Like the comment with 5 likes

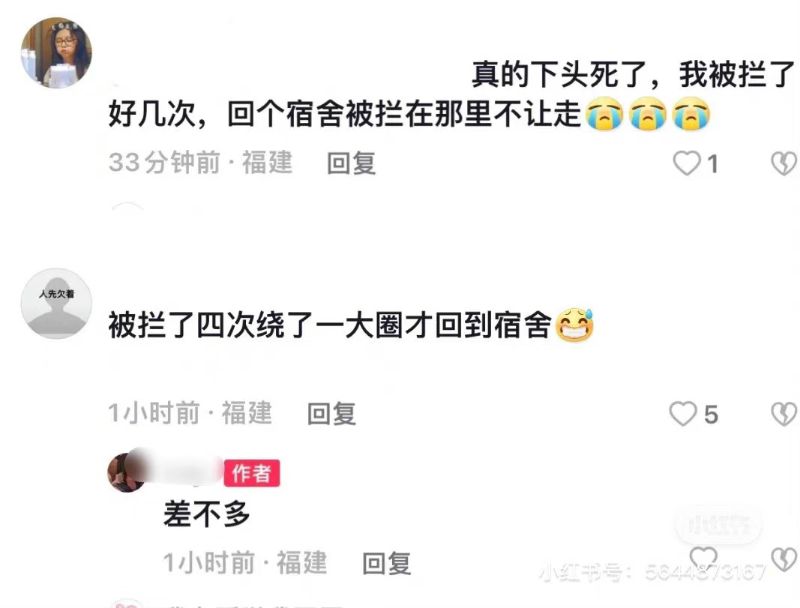[x=683, y=414]
